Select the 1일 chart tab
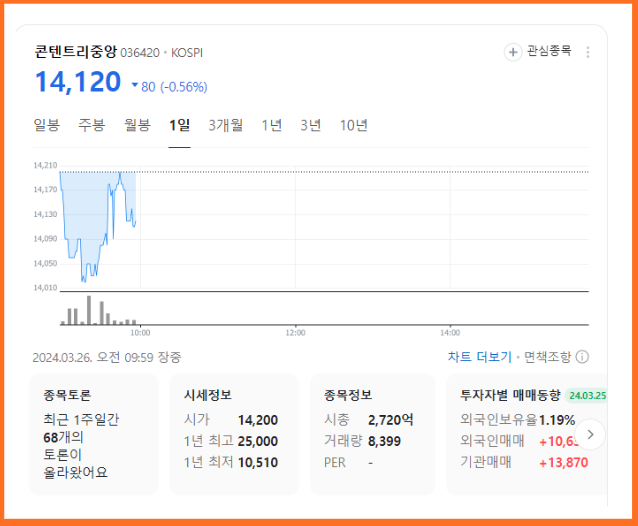638x526 pixels. pos(179,125)
